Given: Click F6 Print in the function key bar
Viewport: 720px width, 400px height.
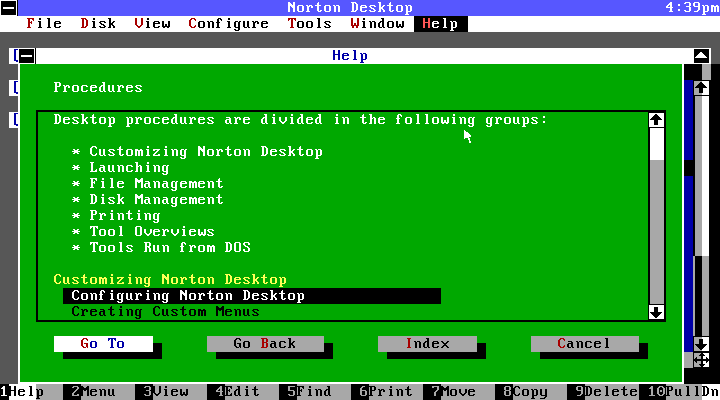Looking at the screenshot, I should 386,392.
